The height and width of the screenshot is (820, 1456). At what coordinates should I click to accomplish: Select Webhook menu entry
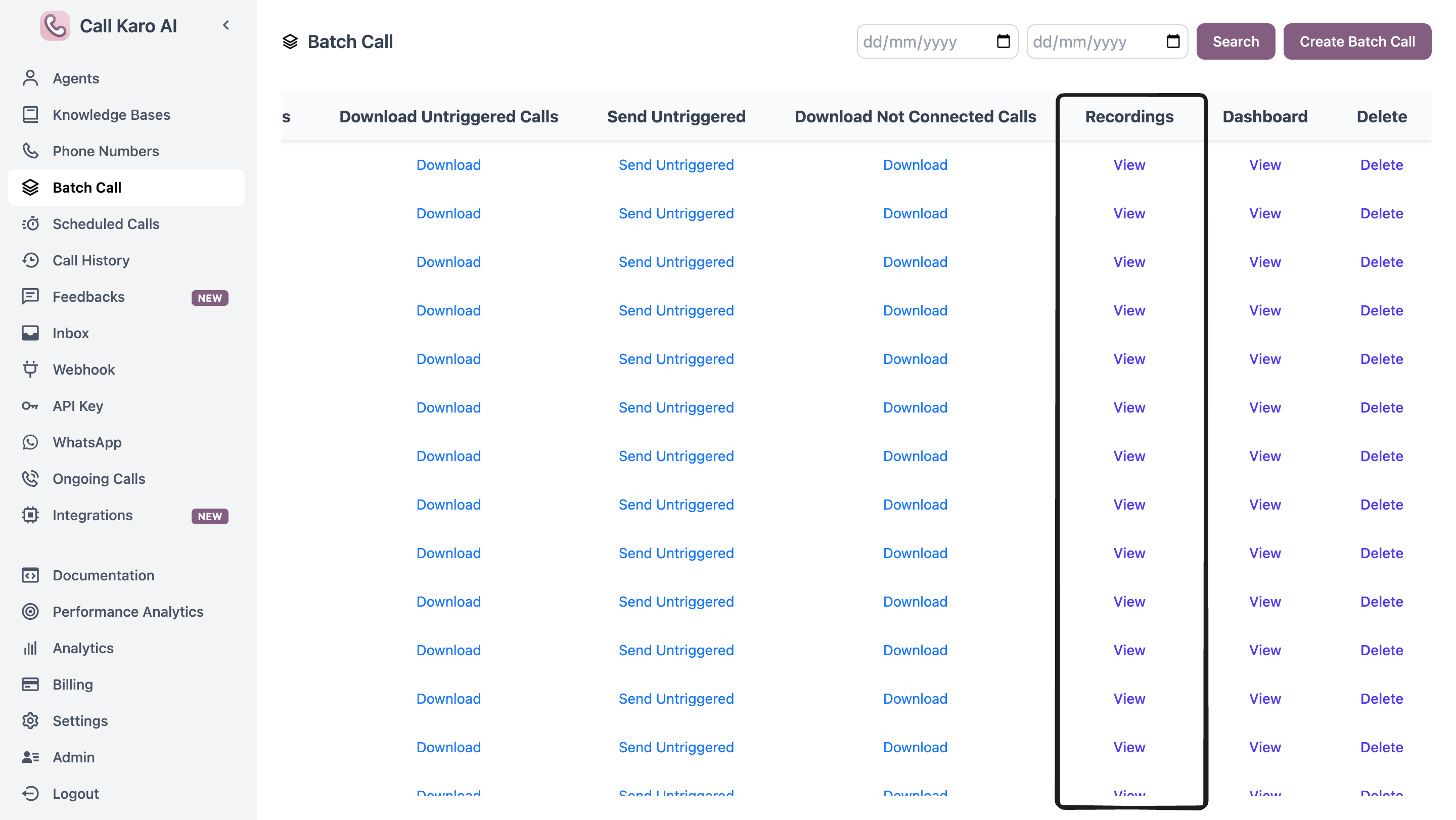point(126,370)
